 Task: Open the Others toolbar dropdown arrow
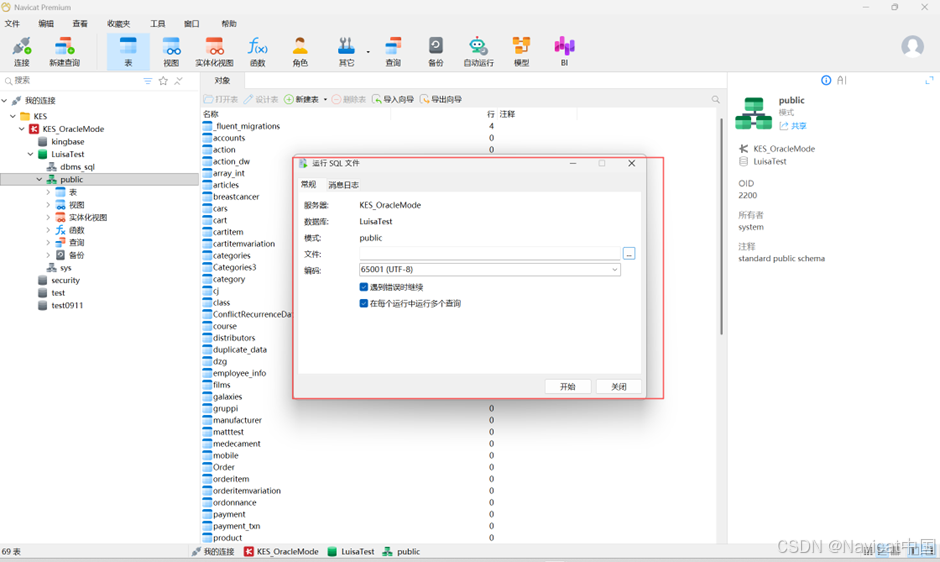(x=367, y=52)
